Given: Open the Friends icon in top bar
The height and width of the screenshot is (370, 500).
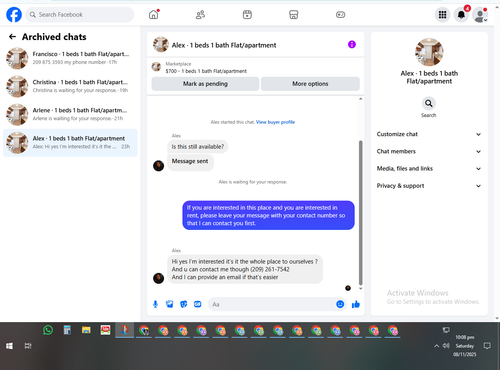Looking at the screenshot, I should [200, 15].
